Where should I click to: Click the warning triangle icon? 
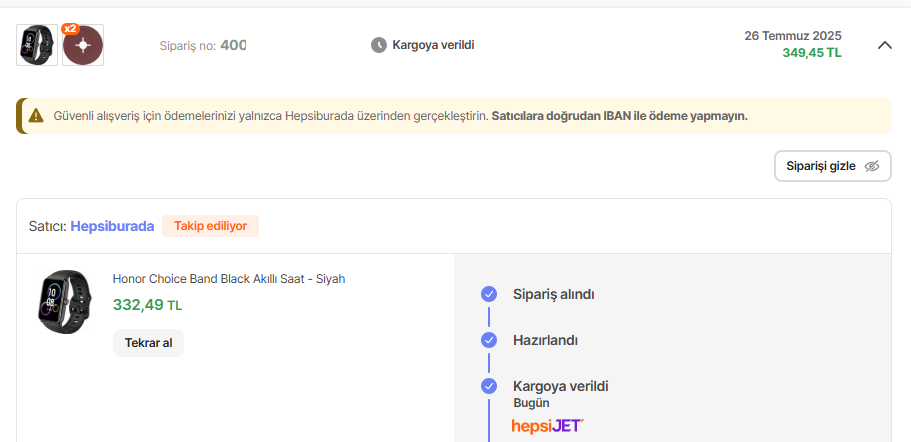click(x=36, y=116)
